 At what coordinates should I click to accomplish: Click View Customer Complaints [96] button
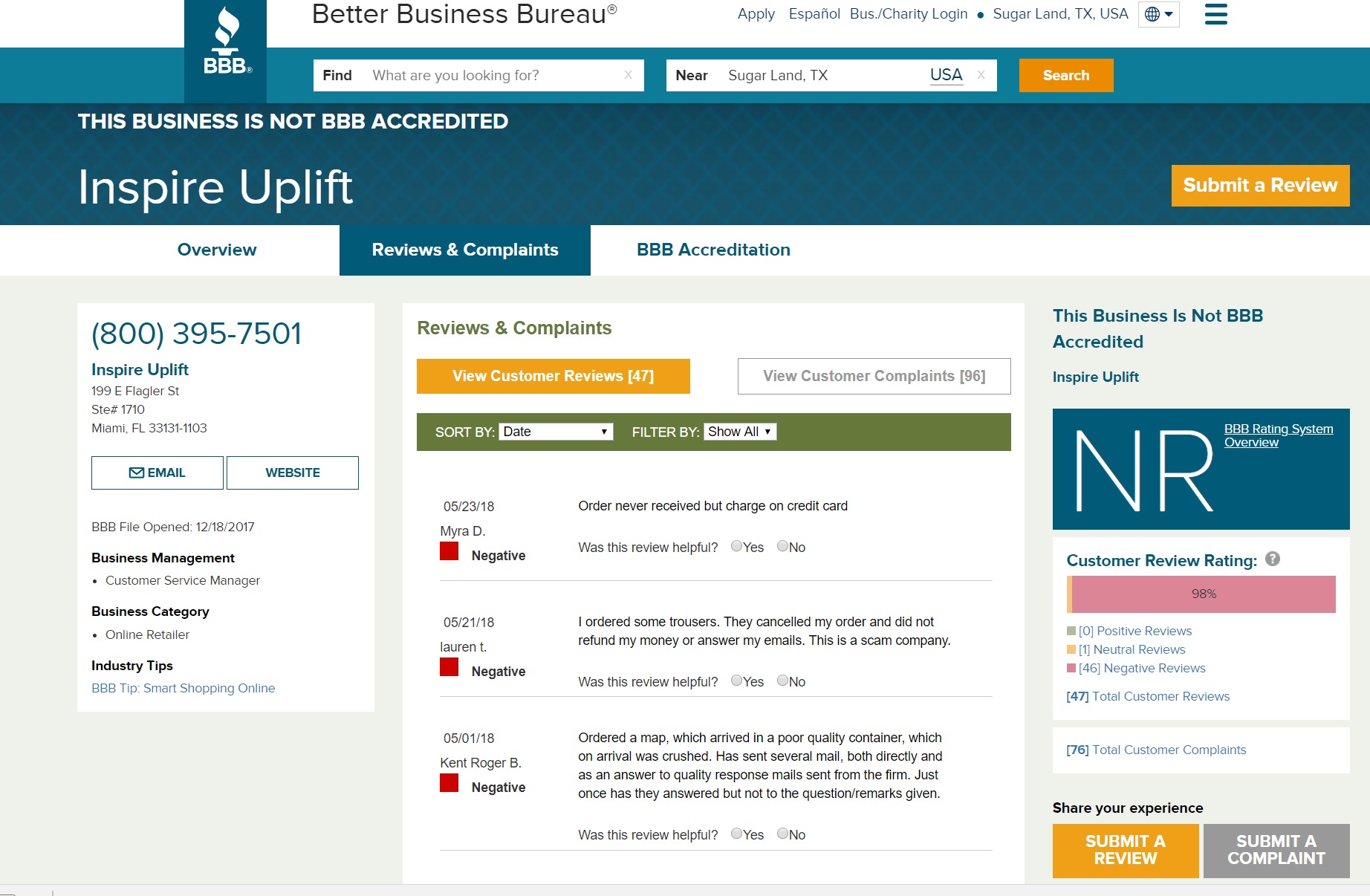click(x=874, y=376)
